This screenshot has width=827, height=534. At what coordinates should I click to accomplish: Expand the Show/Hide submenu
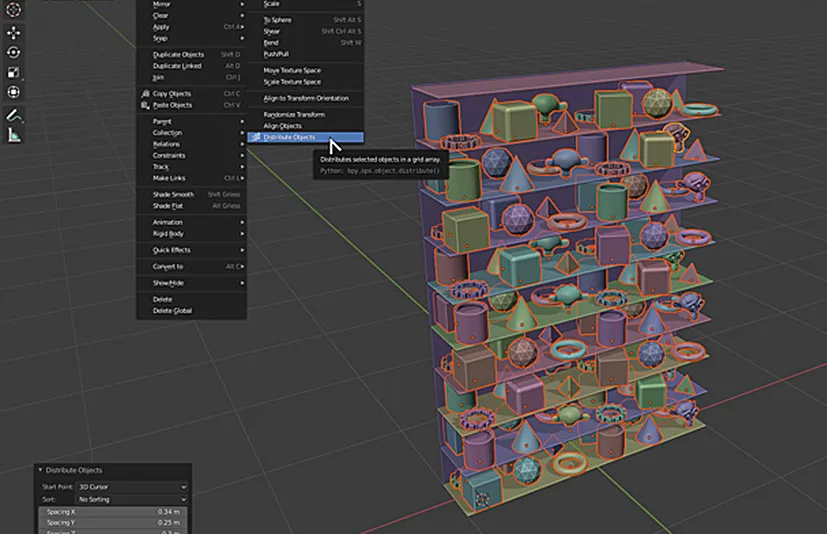pos(191,283)
